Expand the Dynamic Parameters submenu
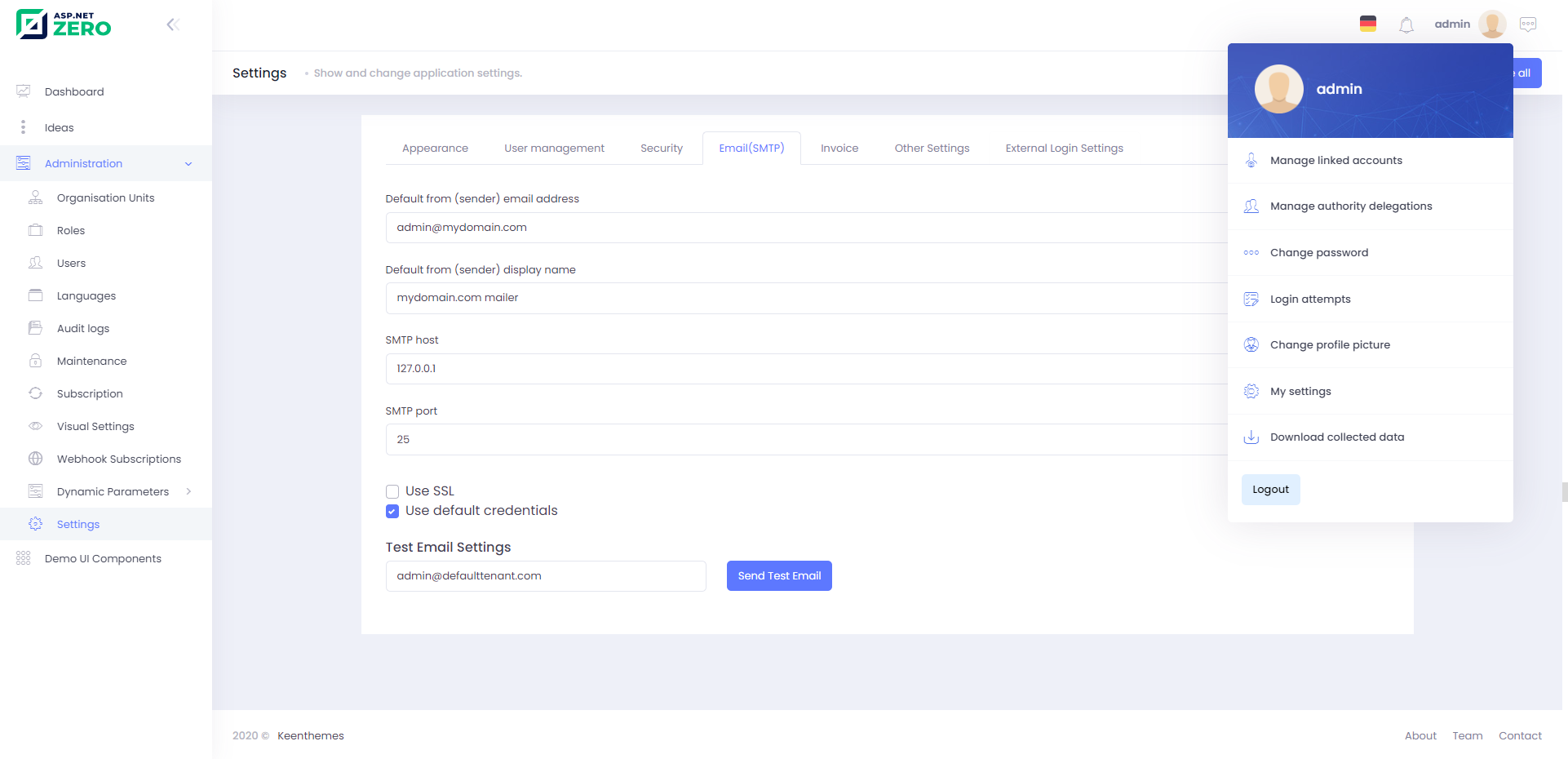The width and height of the screenshot is (1568, 759). tap(188, 491)
